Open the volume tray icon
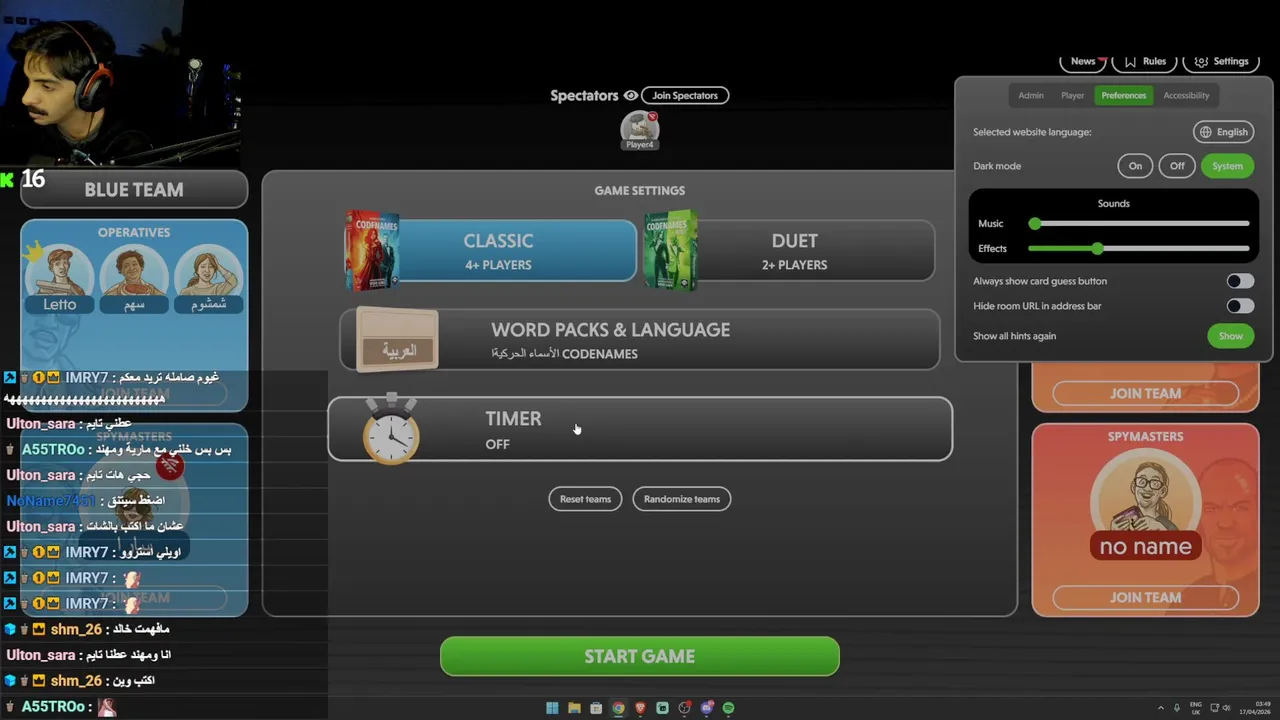This screenshot has width=1280, height=720. pos(1228,708)
